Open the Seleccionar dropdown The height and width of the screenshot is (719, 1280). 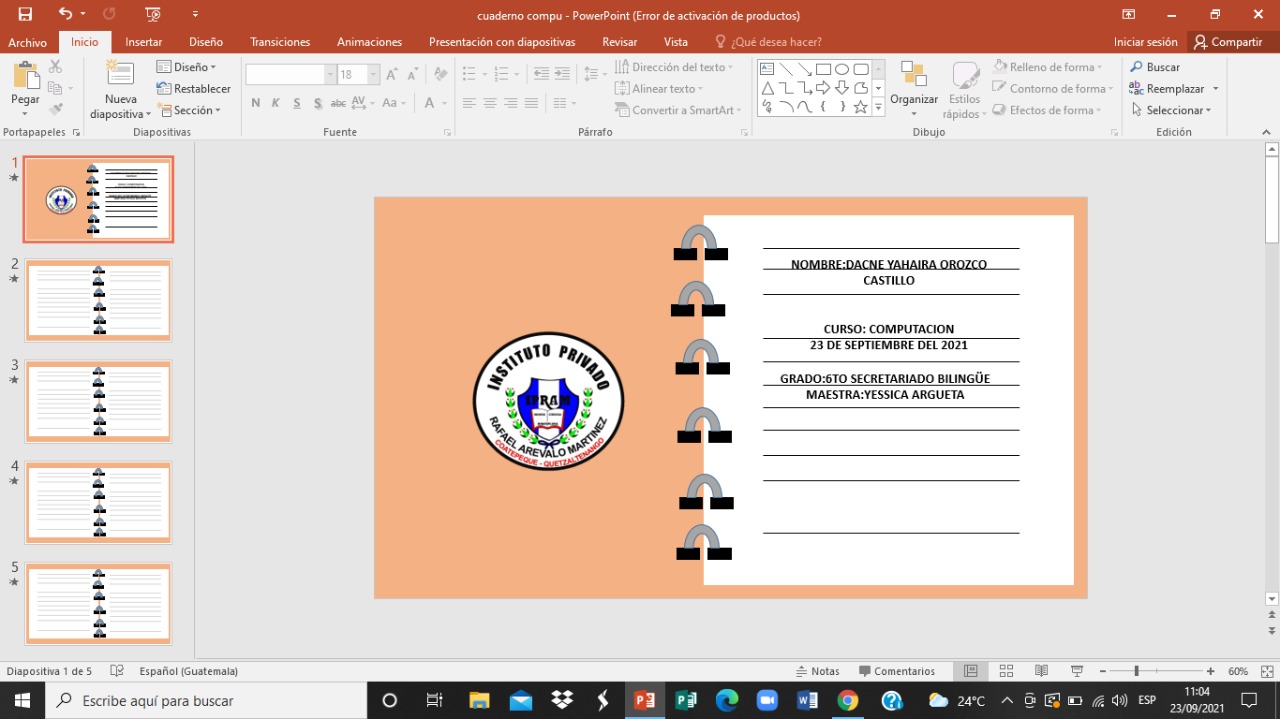pyautogui.click(x=1171, y=110)
